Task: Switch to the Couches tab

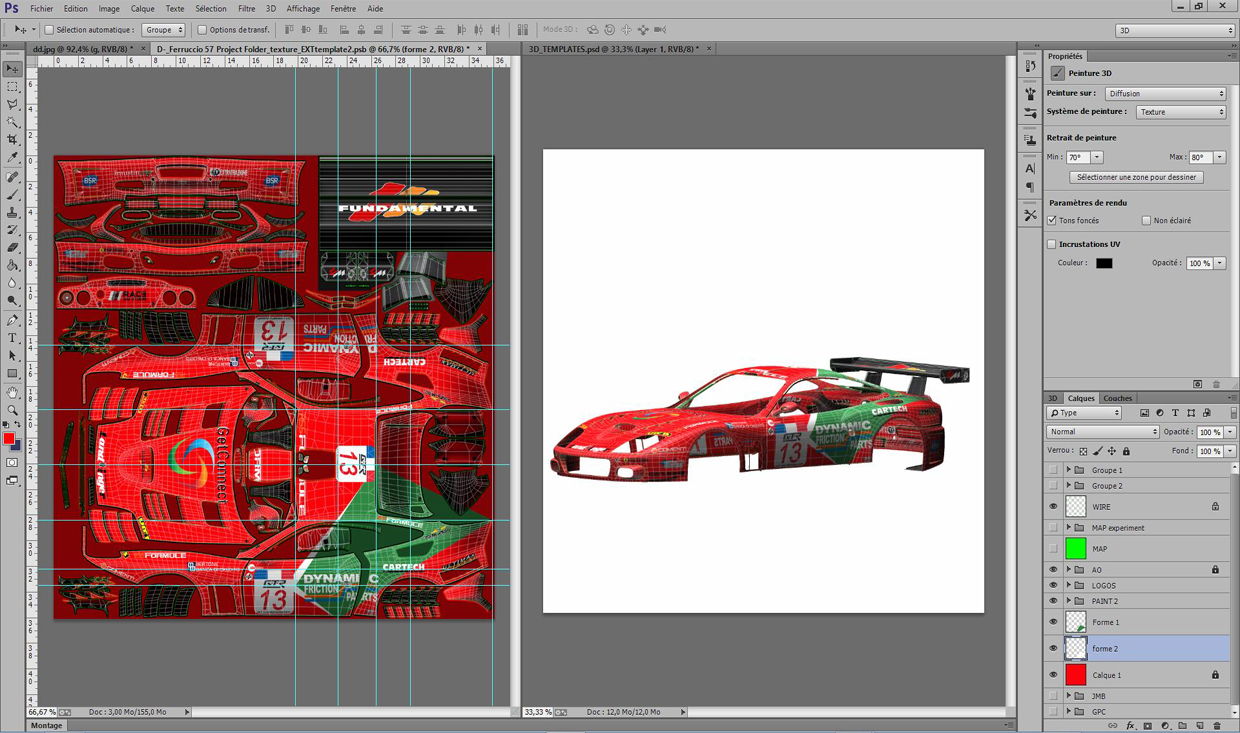Action: (1117, 398)
